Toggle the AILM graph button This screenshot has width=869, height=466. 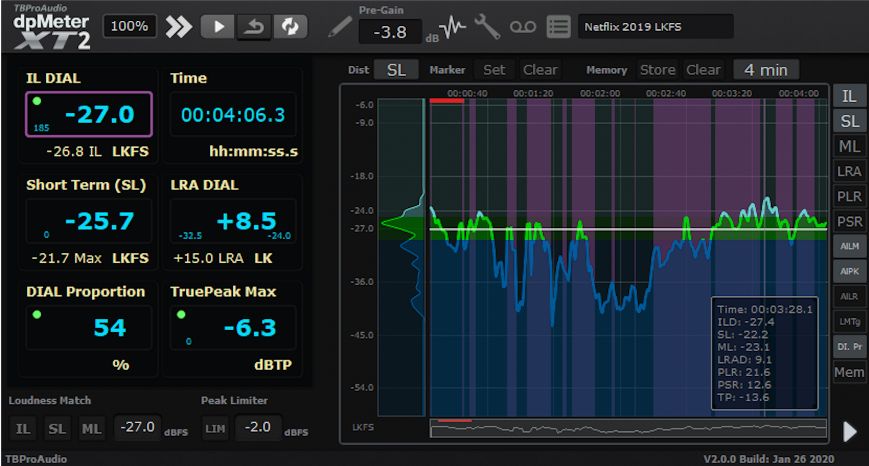[x=849, y=247]
